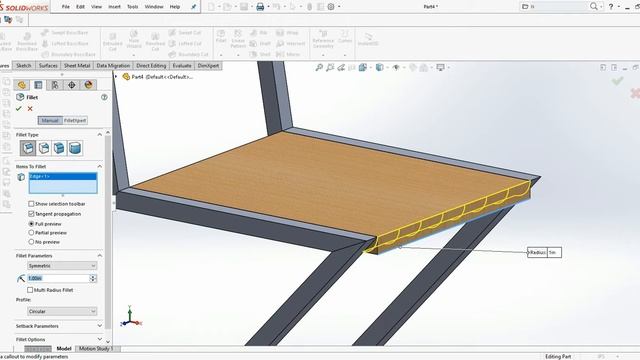Click the radius value input field
This screenshot has width=640, height=360.
[58, 278]
